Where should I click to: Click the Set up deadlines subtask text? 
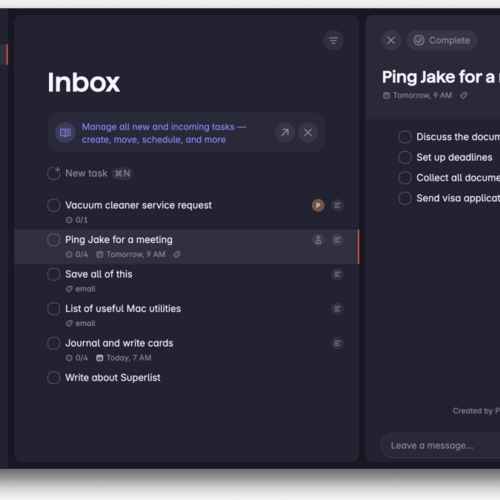click(454, 157)
